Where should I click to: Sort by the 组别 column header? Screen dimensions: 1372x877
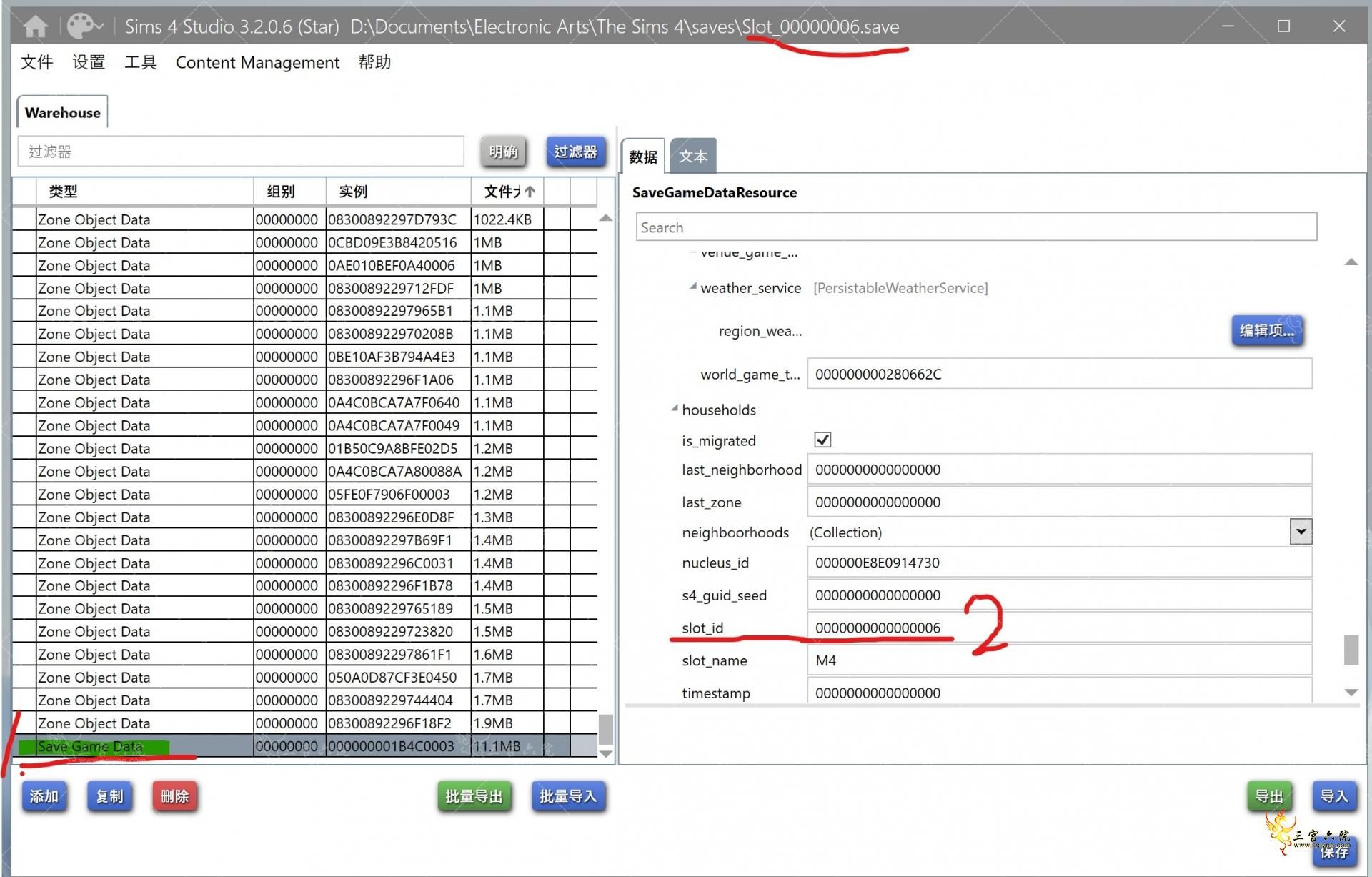(289, 192)
